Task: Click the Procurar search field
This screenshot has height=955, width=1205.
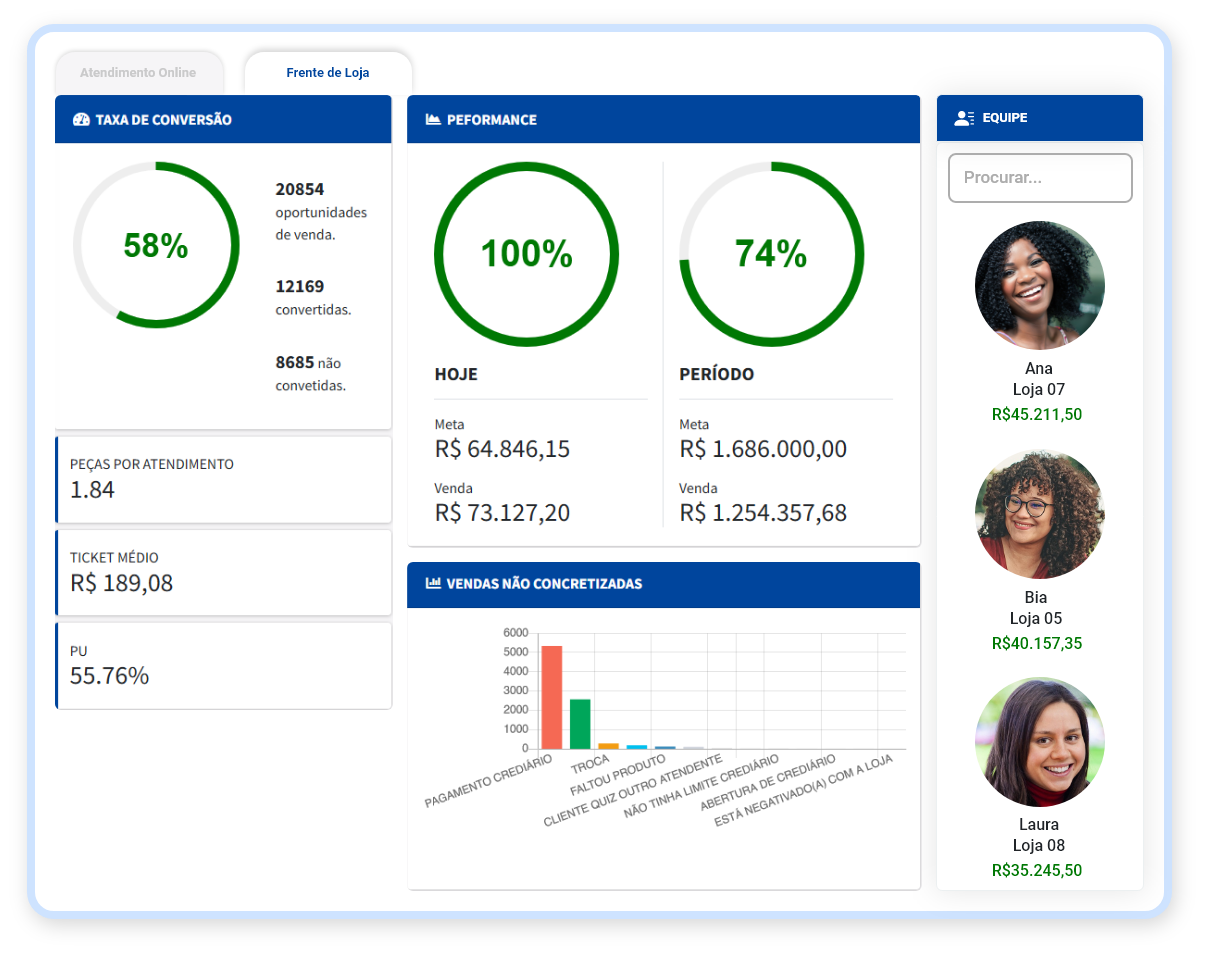Action: (x=1040, y=178)
